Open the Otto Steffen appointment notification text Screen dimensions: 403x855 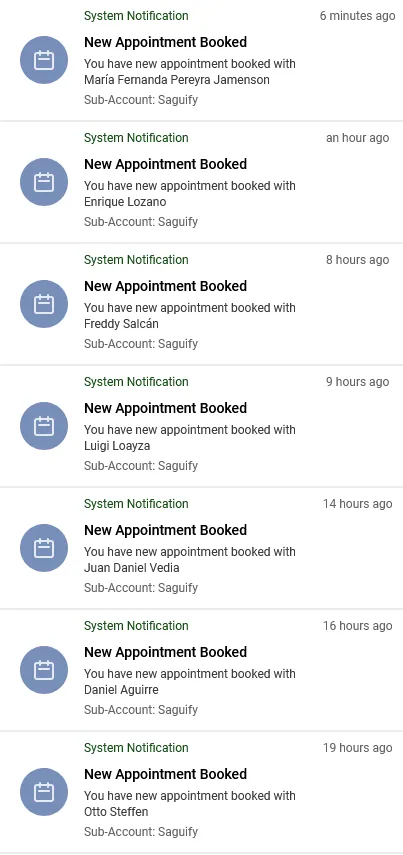click(190, 804)
